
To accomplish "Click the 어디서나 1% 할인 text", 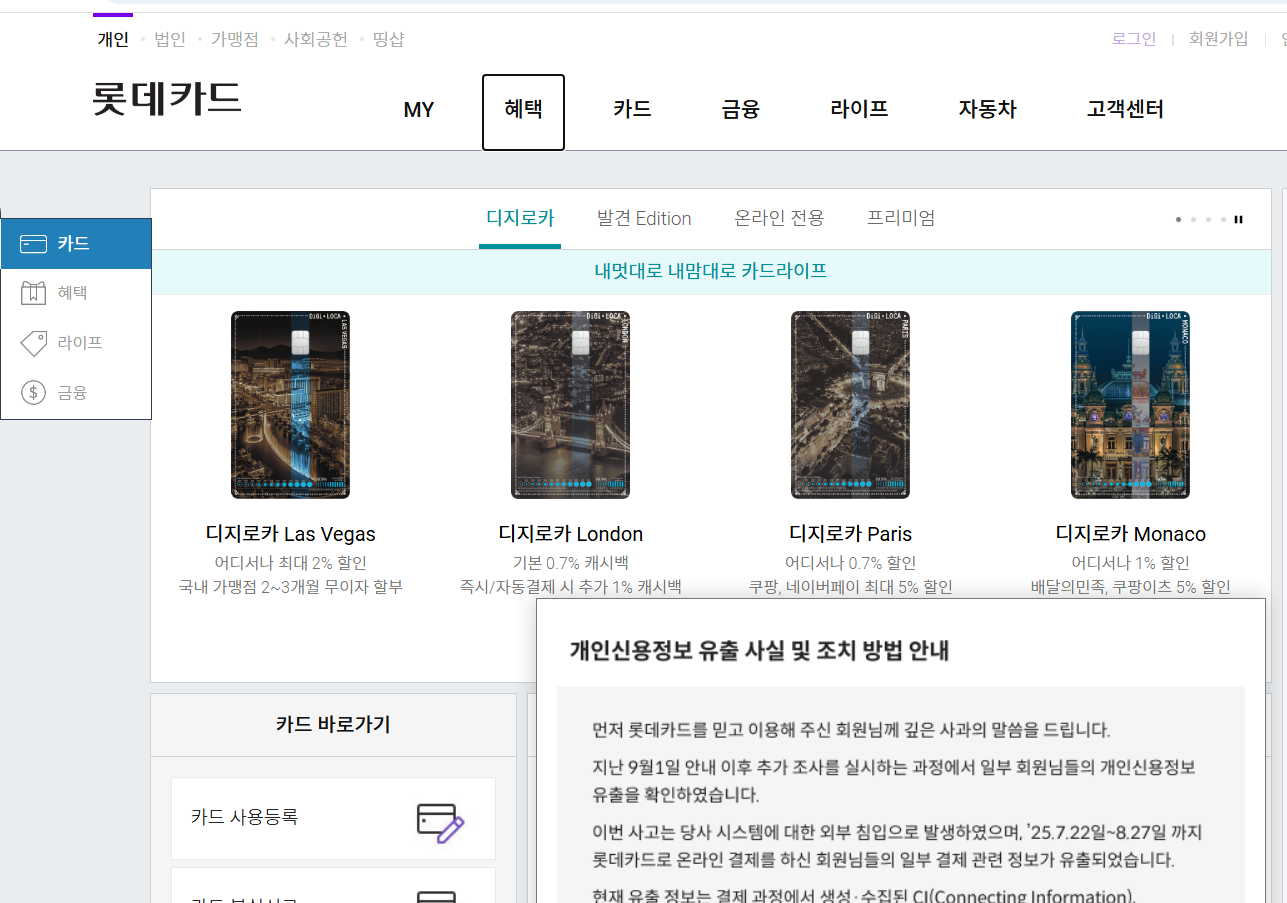I will (x=1131, y=563).
